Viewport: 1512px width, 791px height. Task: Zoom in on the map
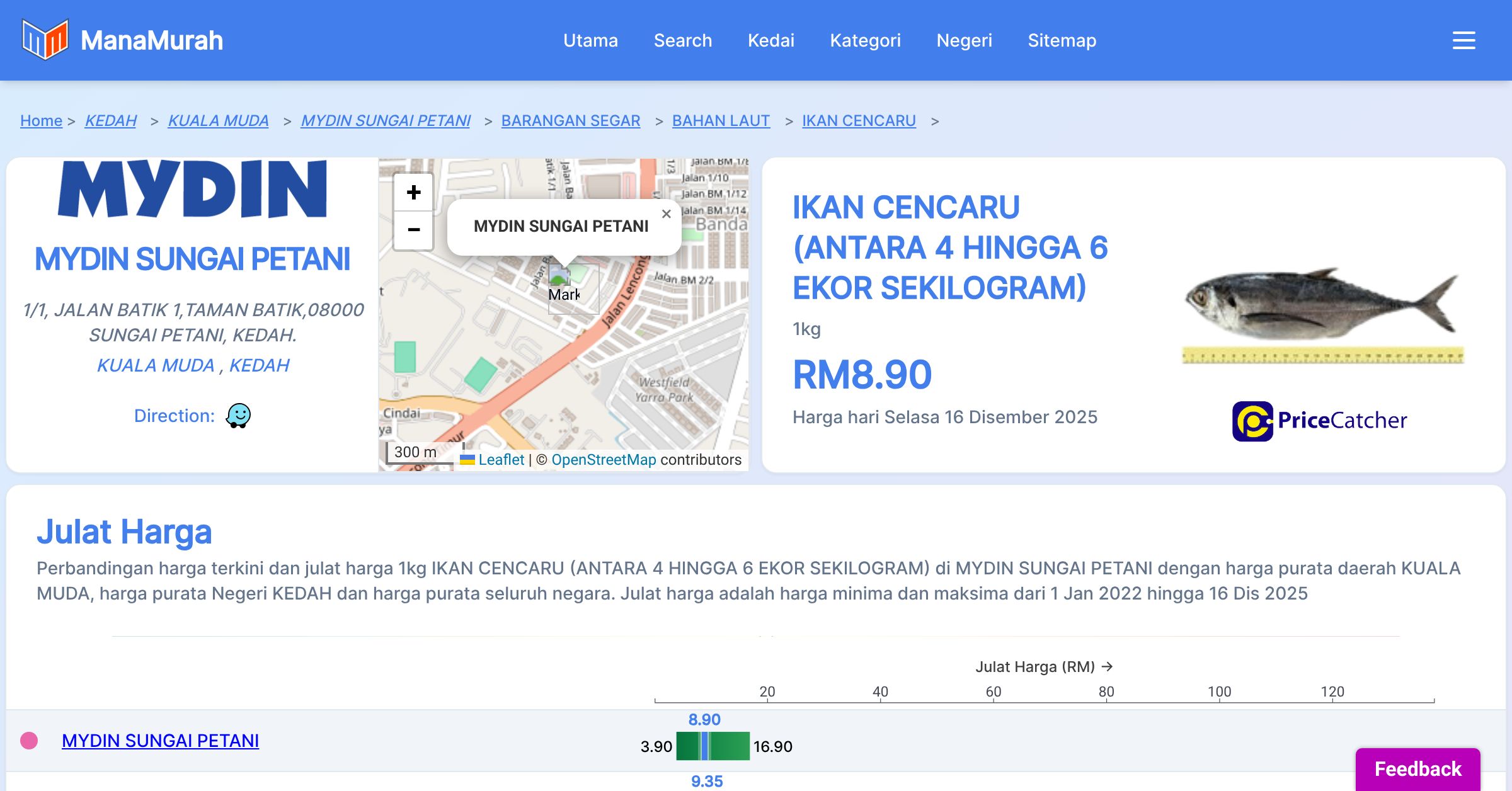[x=413, y=192]
